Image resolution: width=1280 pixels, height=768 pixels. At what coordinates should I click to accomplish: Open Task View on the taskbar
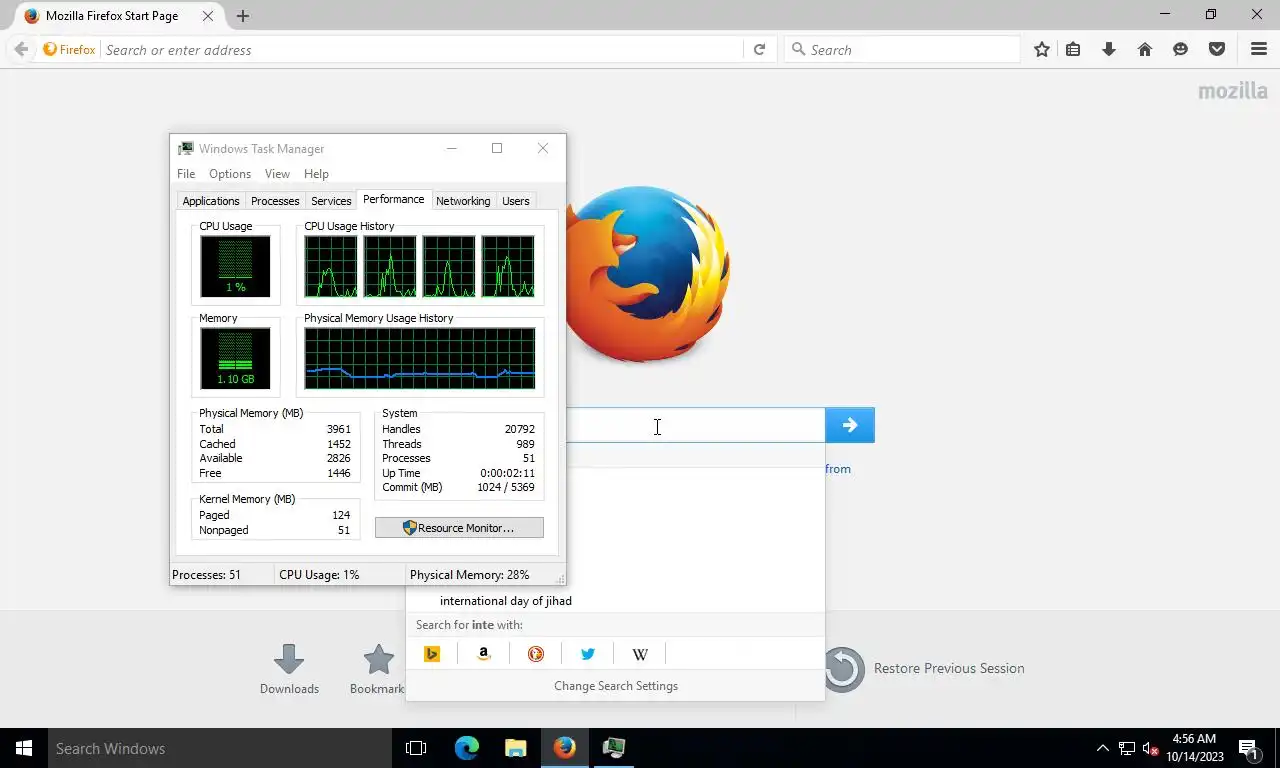point(416,748)
